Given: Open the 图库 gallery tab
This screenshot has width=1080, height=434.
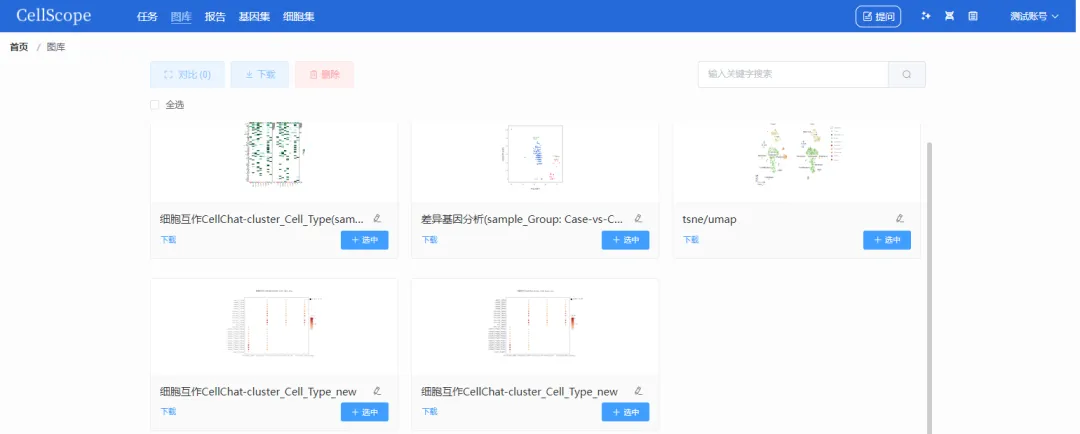Looking at the screenshot, I should (x=181, y=17).
